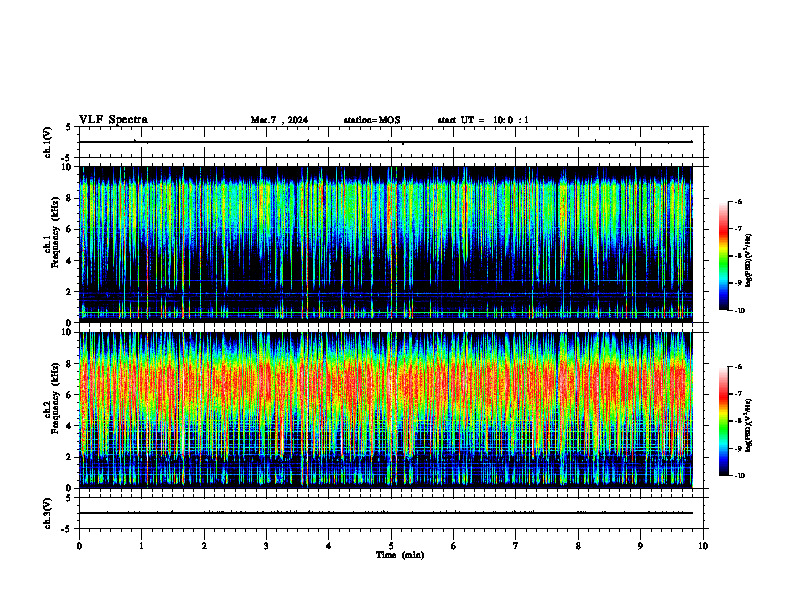Click the "-5" tick of ch.3(V) axis
The height and width of the screenshot is (612, 792).
point(67,529)
